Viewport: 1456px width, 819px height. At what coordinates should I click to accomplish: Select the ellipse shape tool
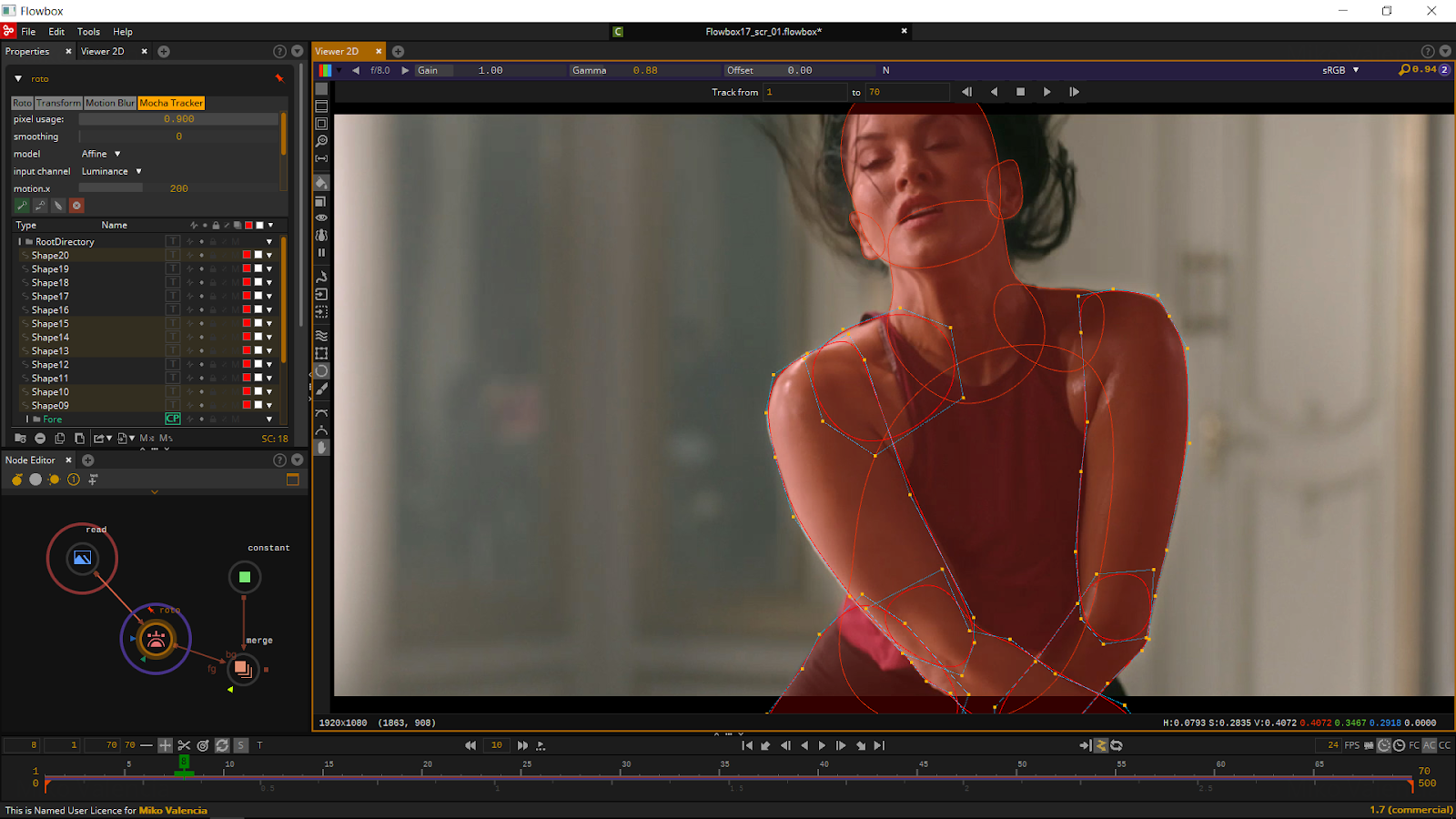(x=321, y=371)
